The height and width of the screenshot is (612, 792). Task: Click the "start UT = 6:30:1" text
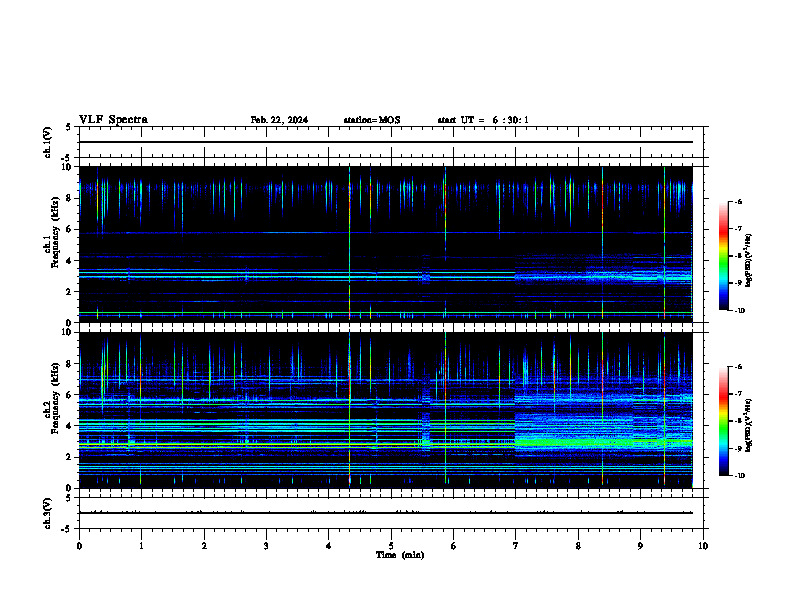click(483, 120)
